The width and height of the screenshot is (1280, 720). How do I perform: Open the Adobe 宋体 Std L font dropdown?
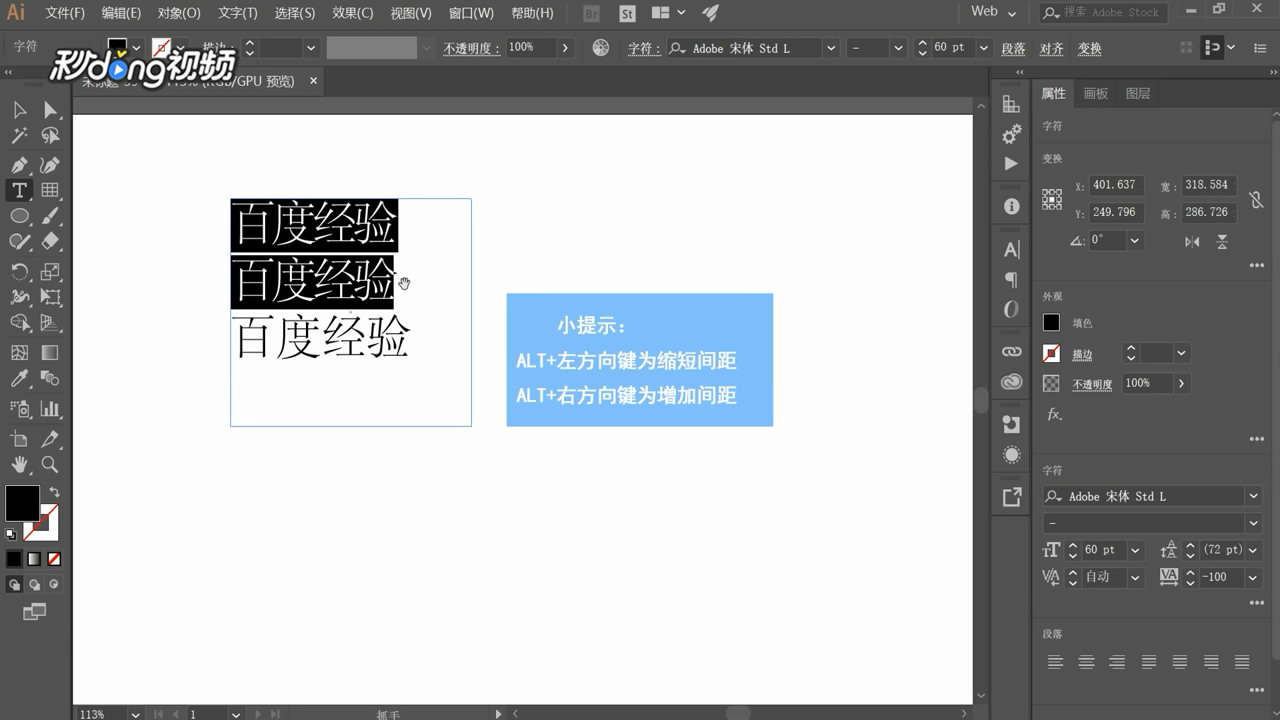tap(1252, 496)
